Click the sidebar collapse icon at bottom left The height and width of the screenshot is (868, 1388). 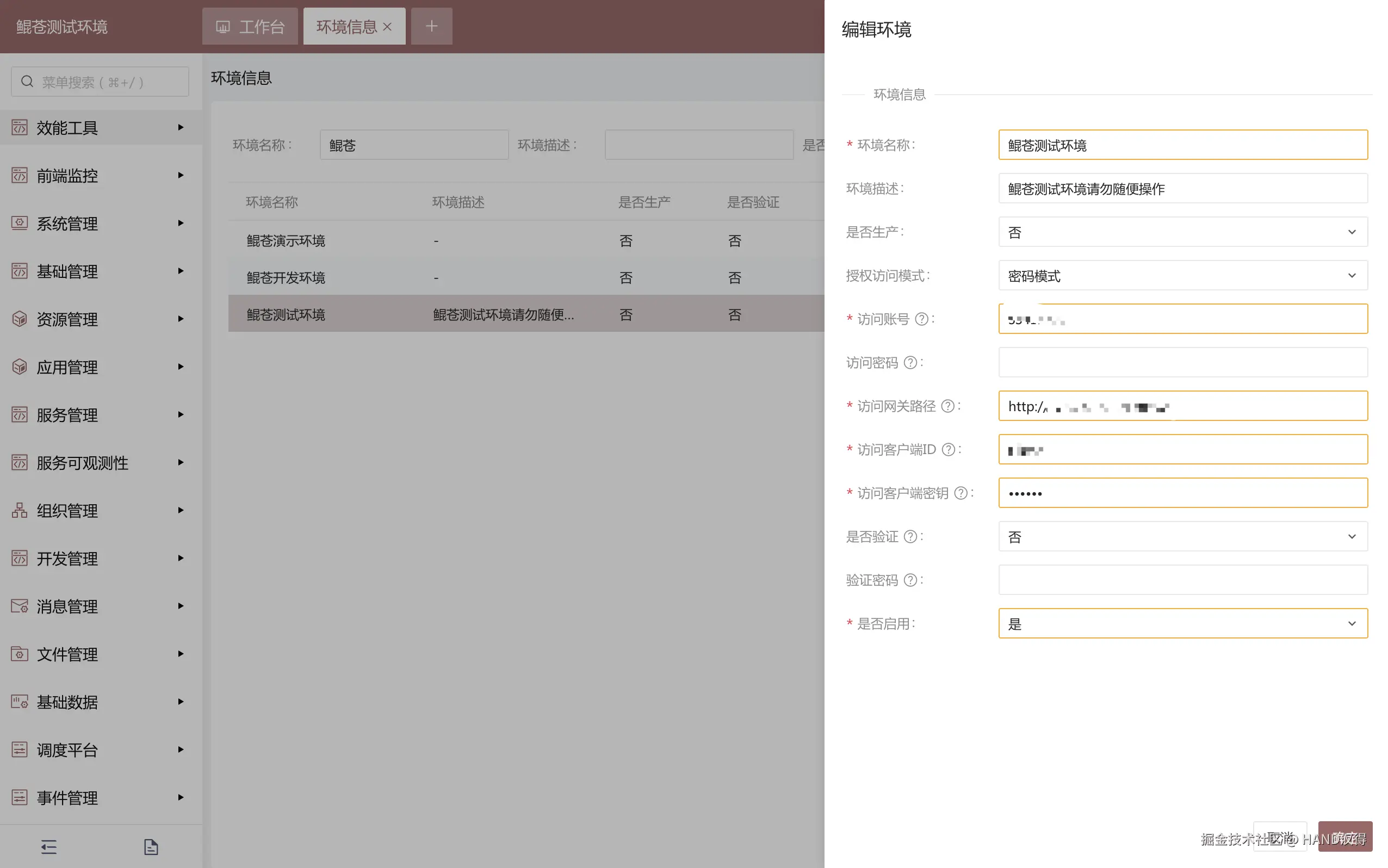pos(49,847)
